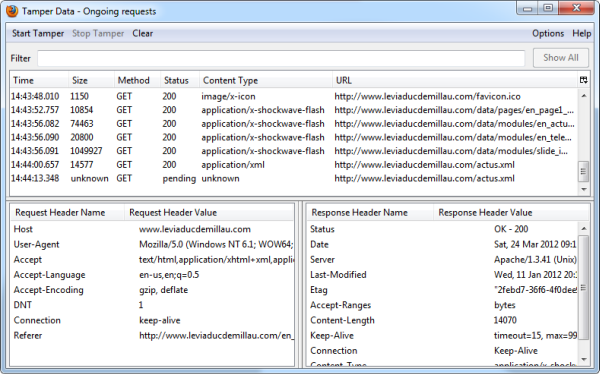Select the Connection keep-alive request header
This screenshot has height=374, width=600.
152,320
